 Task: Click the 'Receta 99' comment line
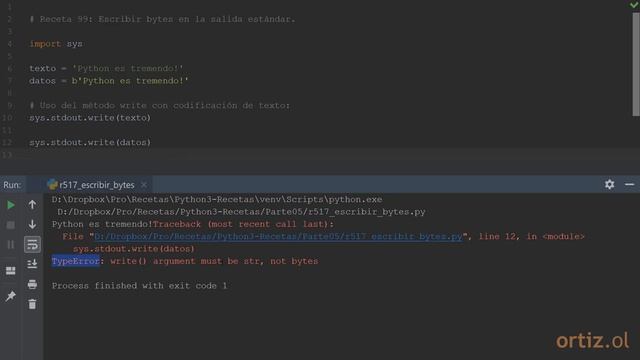(162, 19)
